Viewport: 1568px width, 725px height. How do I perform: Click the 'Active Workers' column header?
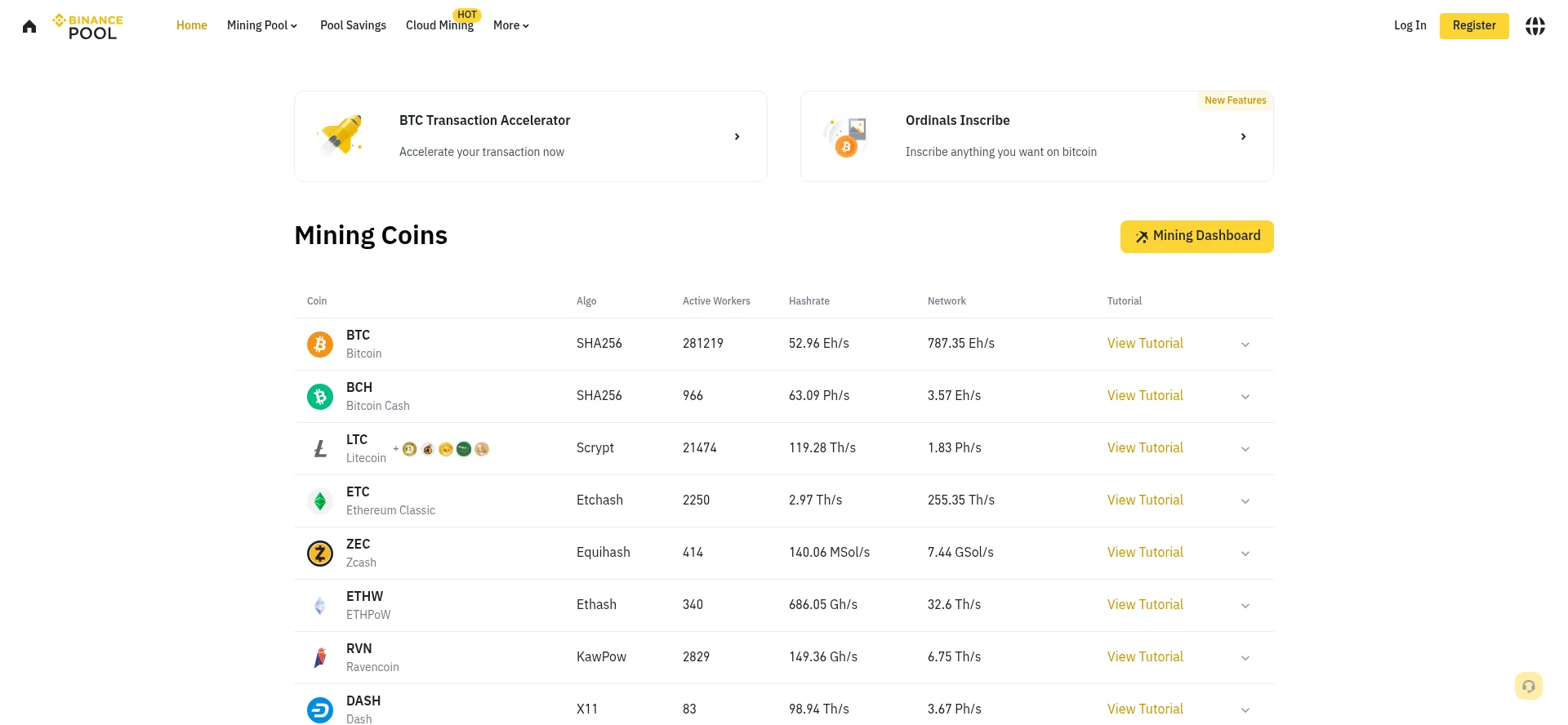pos(716,301)
